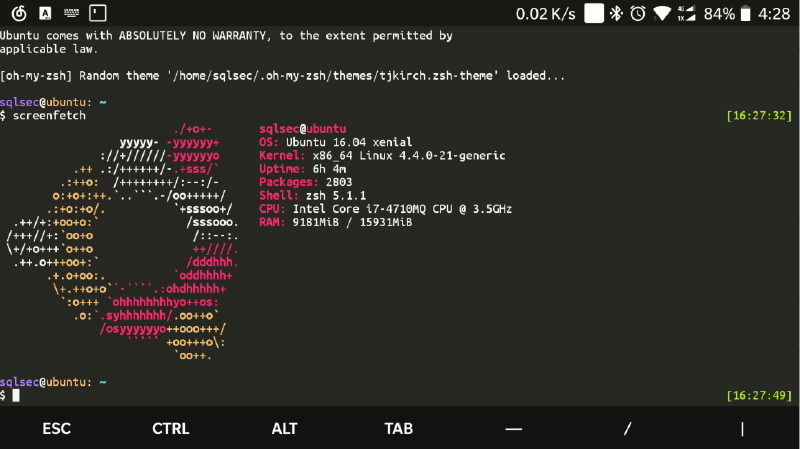The image size is (800, 449).
Task: Tap the Wi-Fi signal icon
Action: tap(662, 14)
